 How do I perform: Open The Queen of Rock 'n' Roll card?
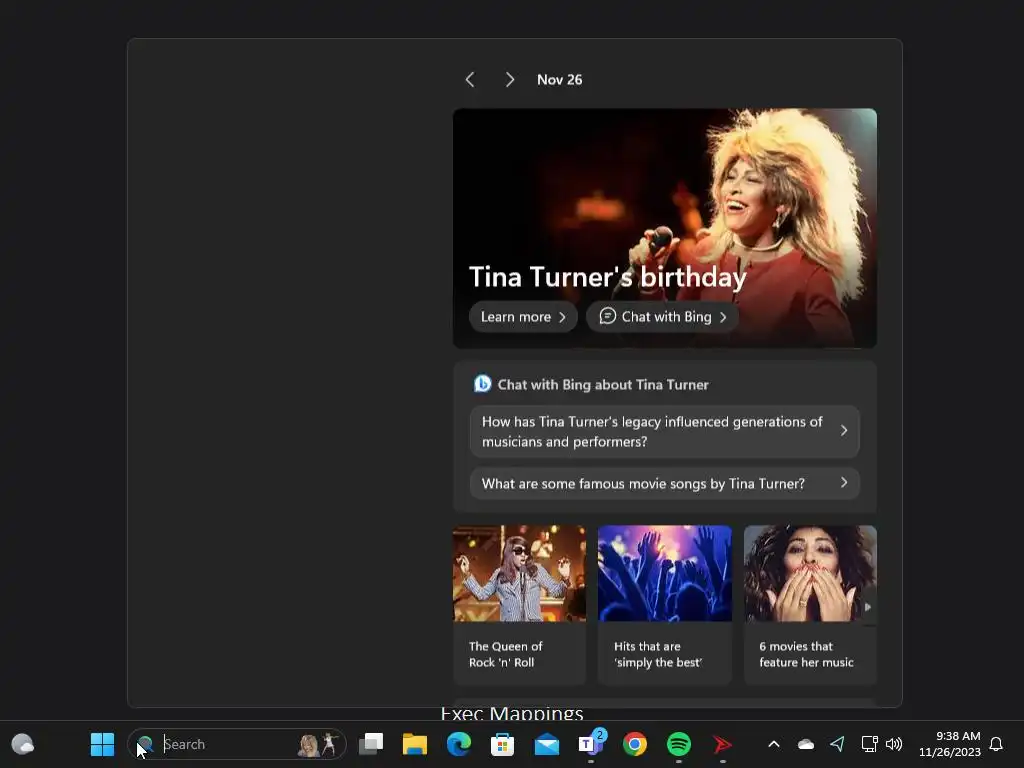click(x=519, y=605)
